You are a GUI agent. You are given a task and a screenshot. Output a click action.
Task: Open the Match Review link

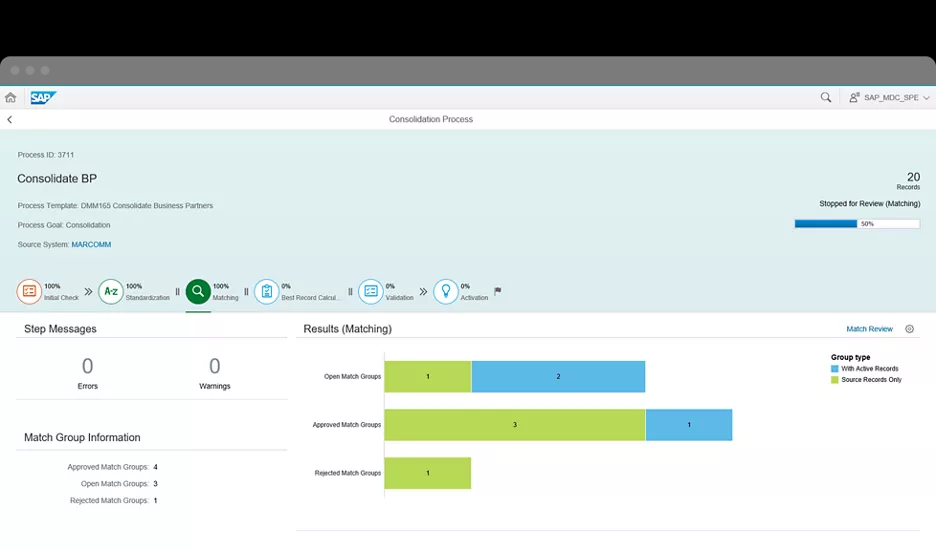click(869, 329)
